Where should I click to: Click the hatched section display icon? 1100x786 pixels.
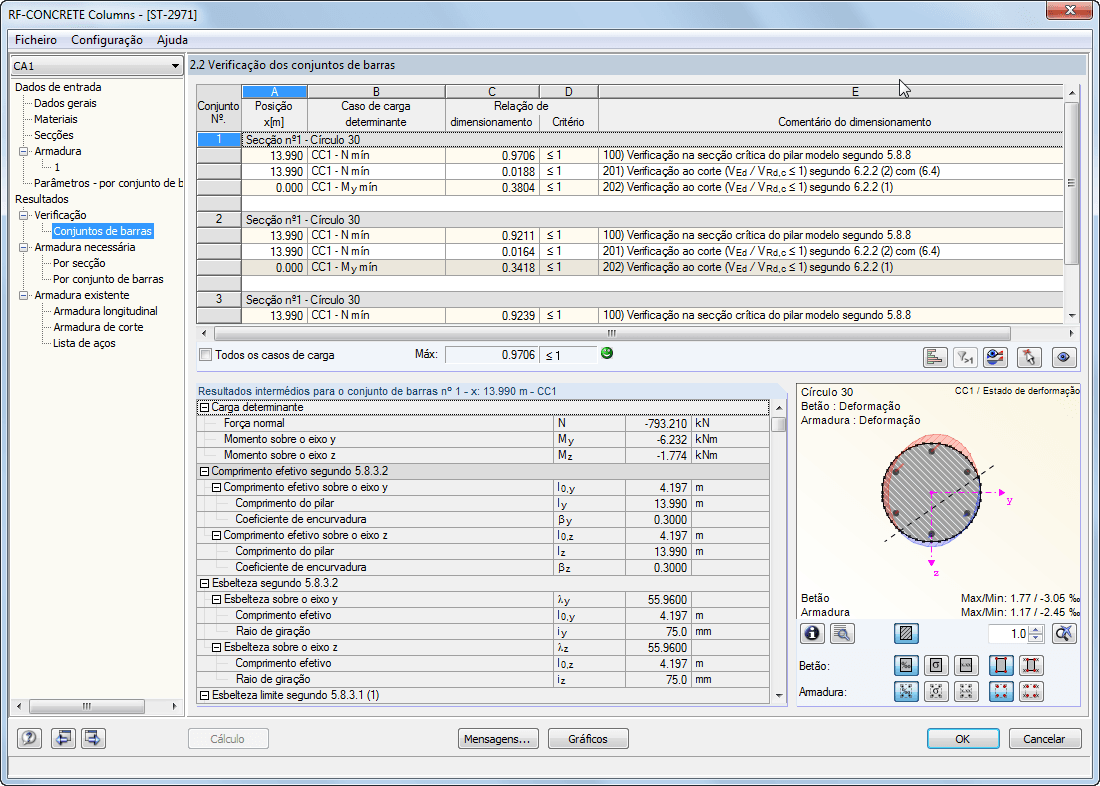coord(906,633)
